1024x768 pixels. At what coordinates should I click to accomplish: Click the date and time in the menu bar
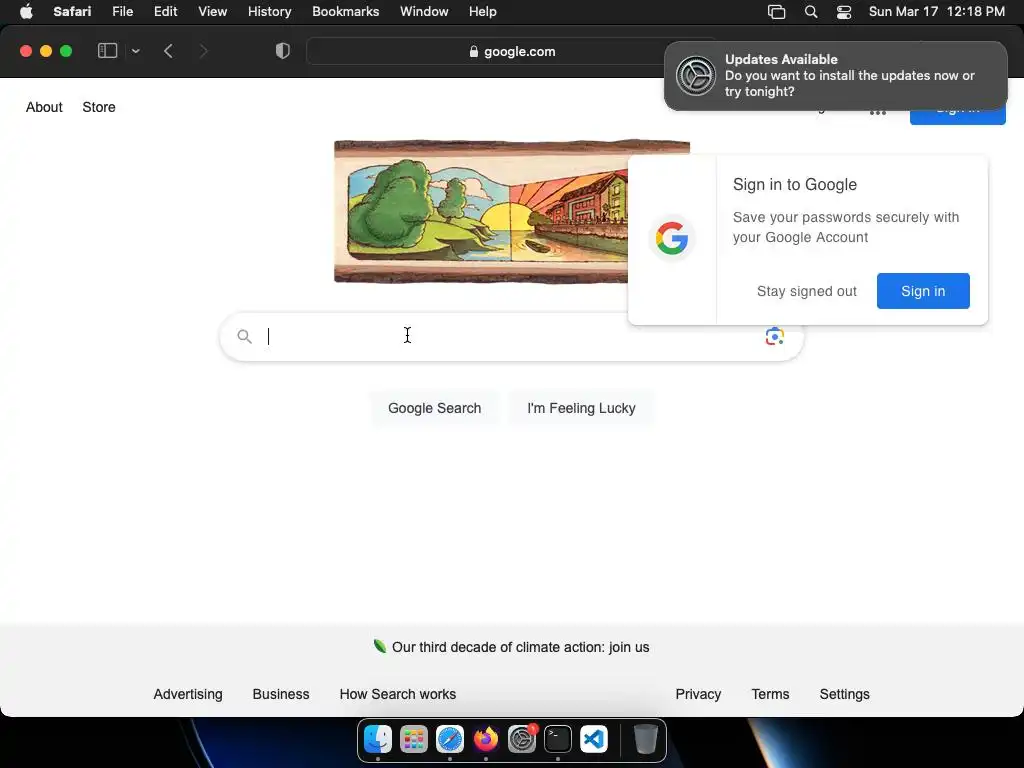pyautogui.click(x=936, y=12)
